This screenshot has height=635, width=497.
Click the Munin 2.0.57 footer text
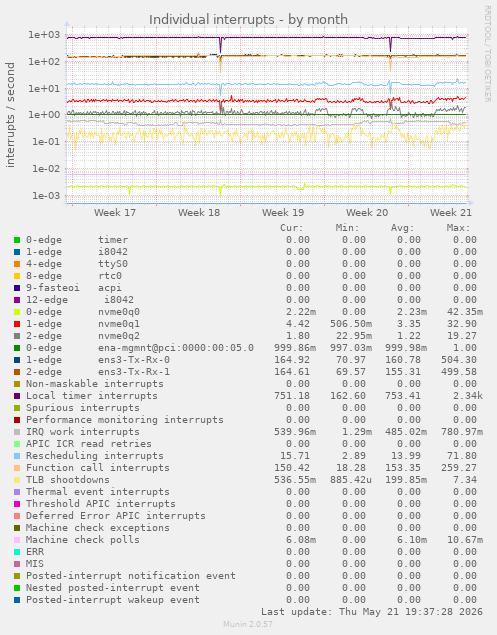click(x=248, y=624)
